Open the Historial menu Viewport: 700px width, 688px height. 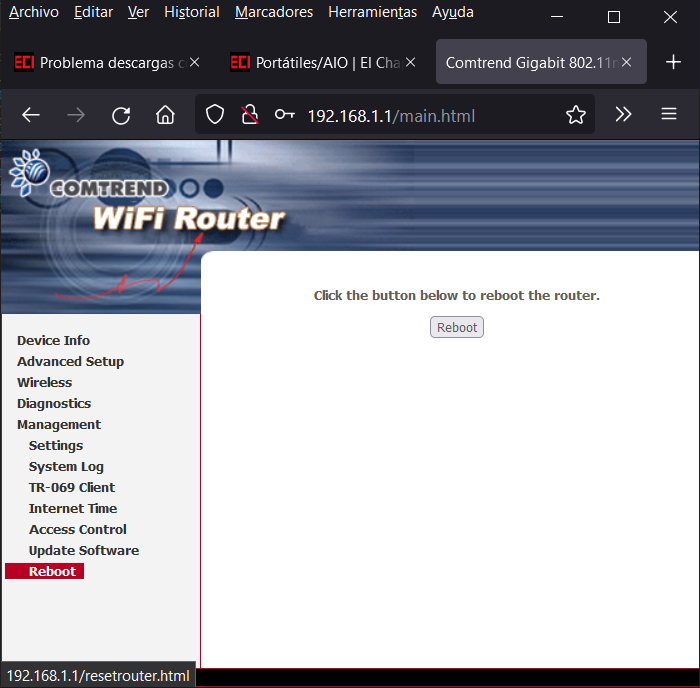pyautogui.click(x=192, y=12)
